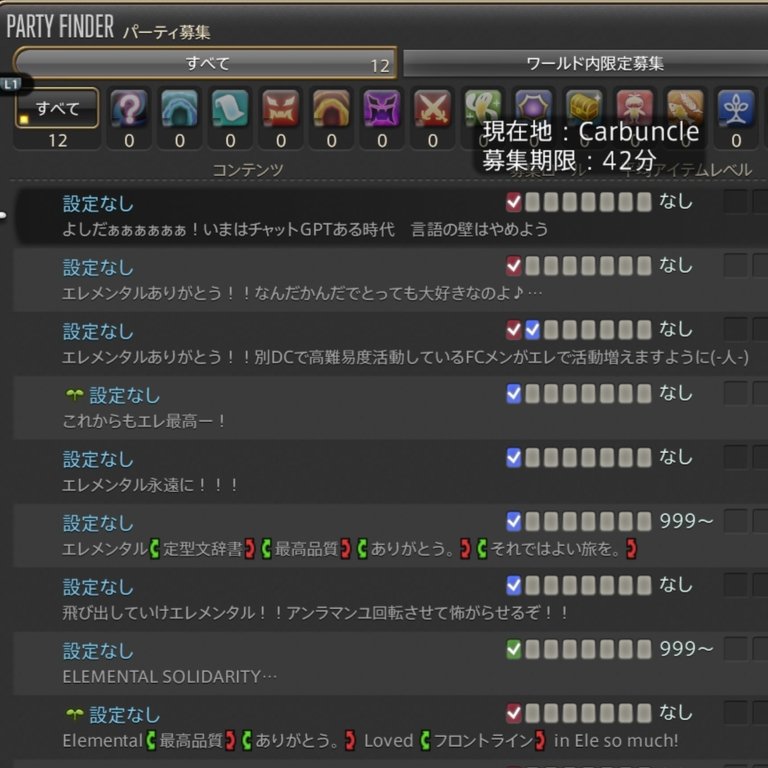Screen dimensions: 768x768
Task: Open the listing よしだぁぁぁぁぁぁ！いまはチャットGPTある時代
Action: tap(391, 216)
